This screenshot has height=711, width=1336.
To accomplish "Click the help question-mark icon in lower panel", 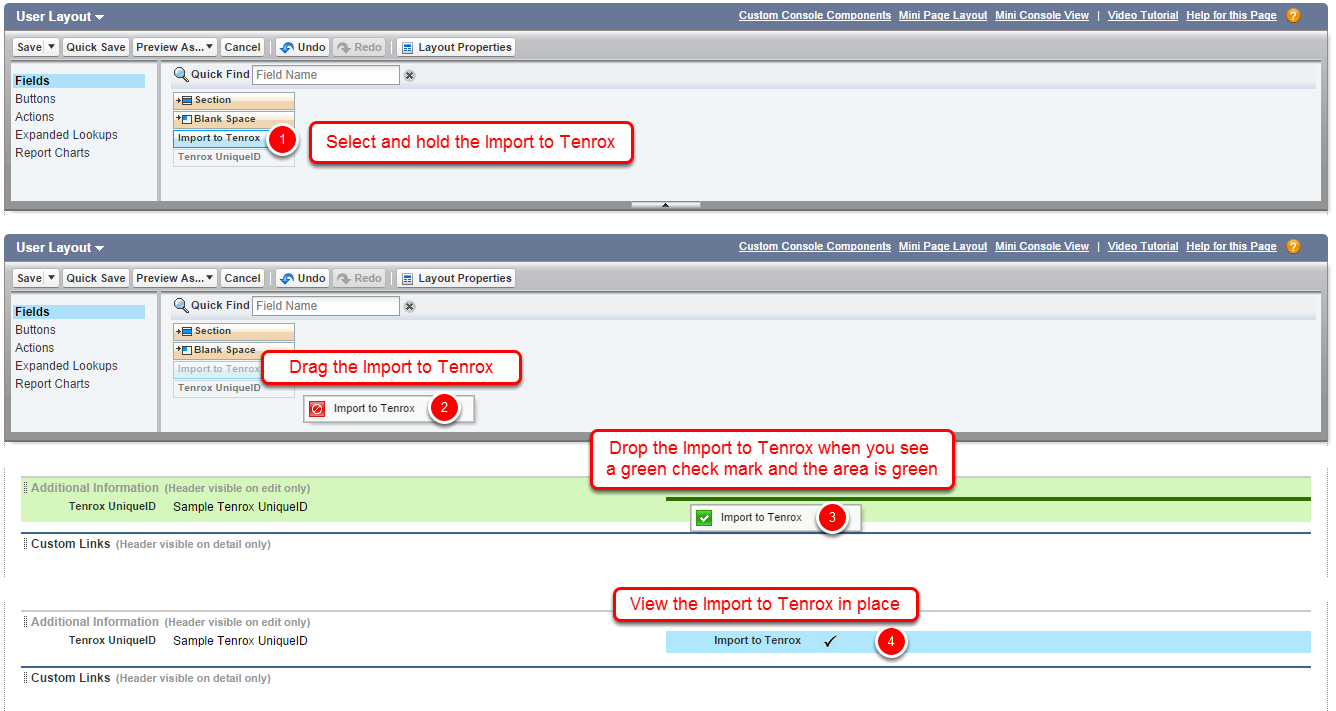I will [x=1293, y=247].
